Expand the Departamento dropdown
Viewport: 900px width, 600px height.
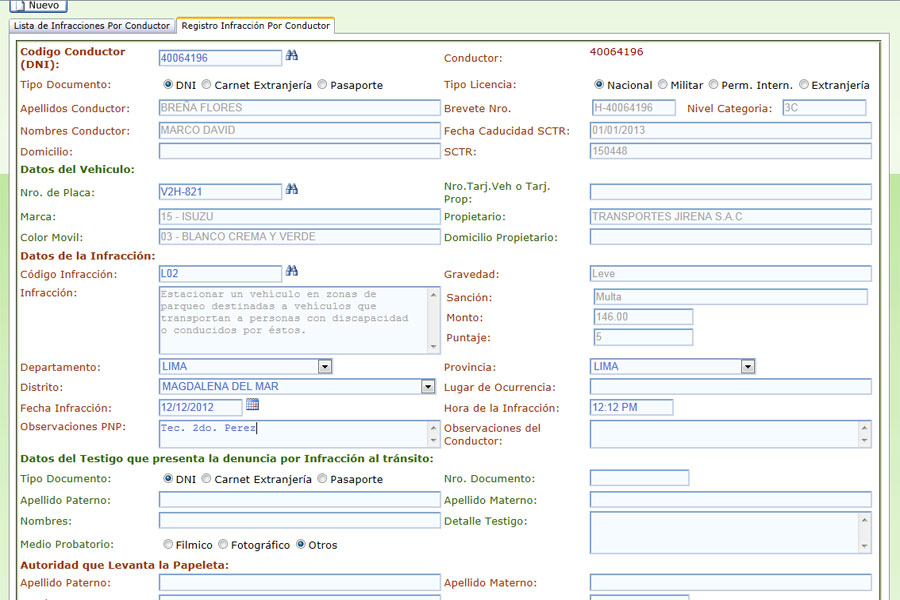(x=324, y=367)
